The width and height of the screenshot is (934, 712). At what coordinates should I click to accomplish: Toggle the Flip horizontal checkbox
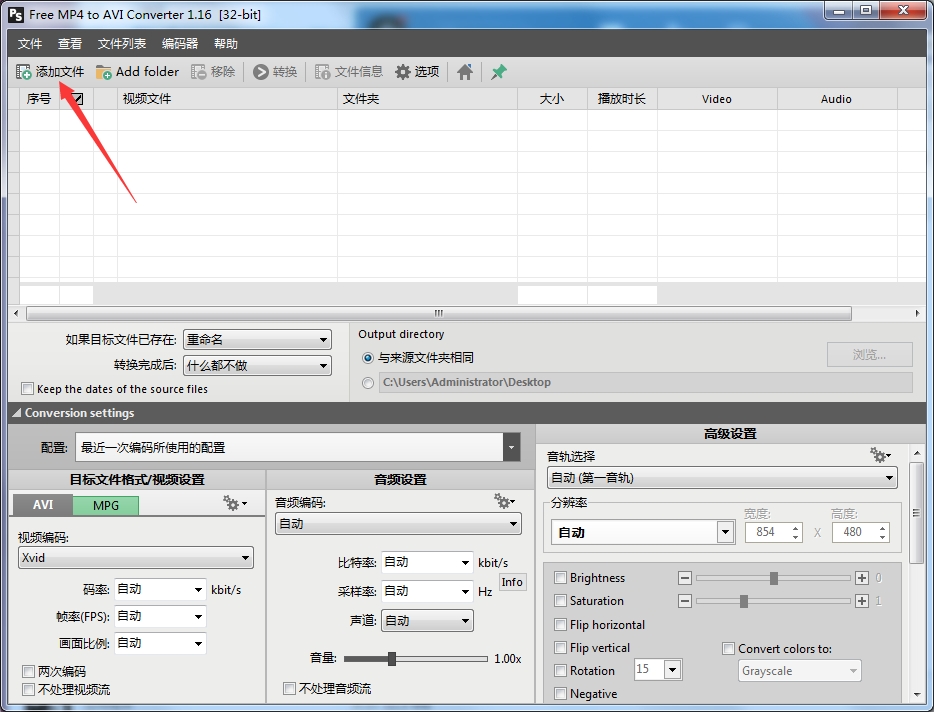[561, 625]
